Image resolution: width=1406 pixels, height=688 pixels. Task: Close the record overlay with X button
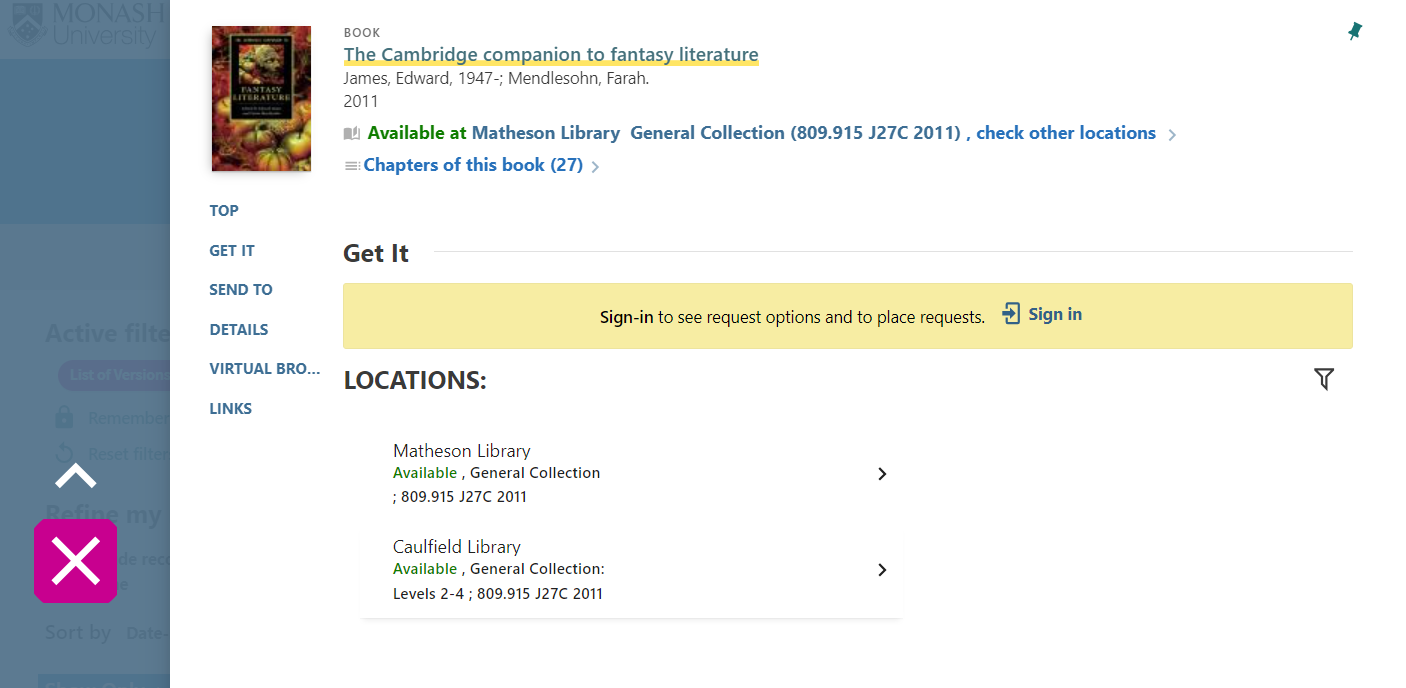(76, 561)
